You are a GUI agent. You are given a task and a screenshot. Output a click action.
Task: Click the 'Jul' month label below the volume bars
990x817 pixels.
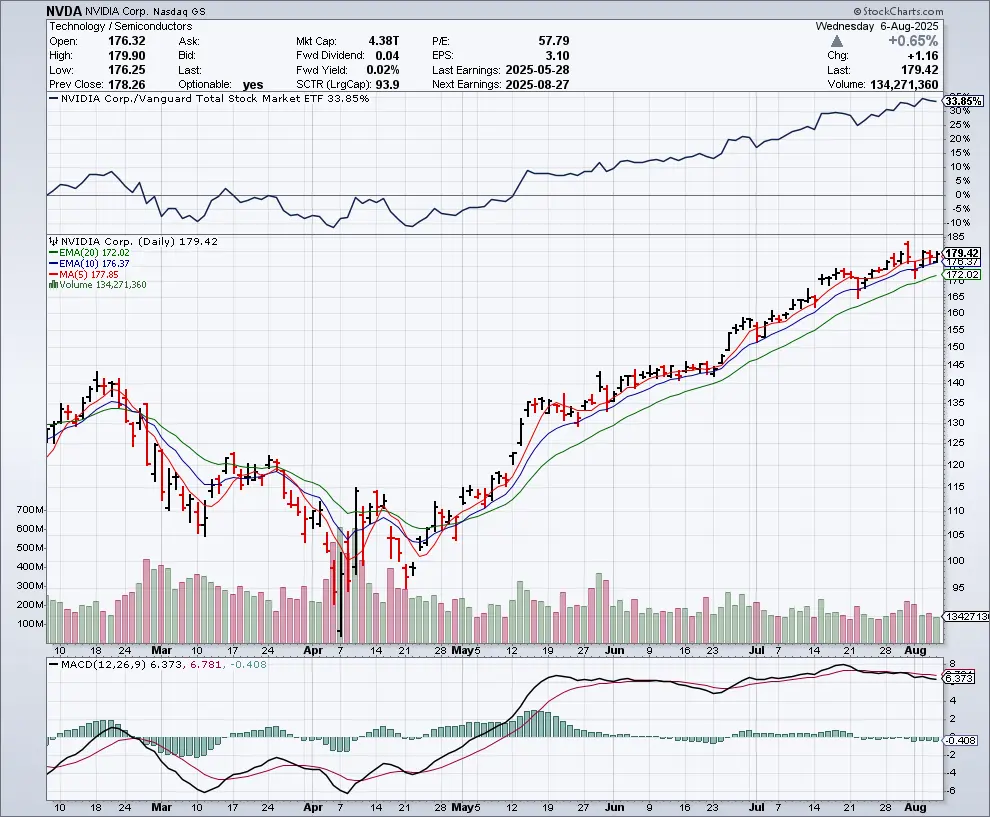coord(756,650)
